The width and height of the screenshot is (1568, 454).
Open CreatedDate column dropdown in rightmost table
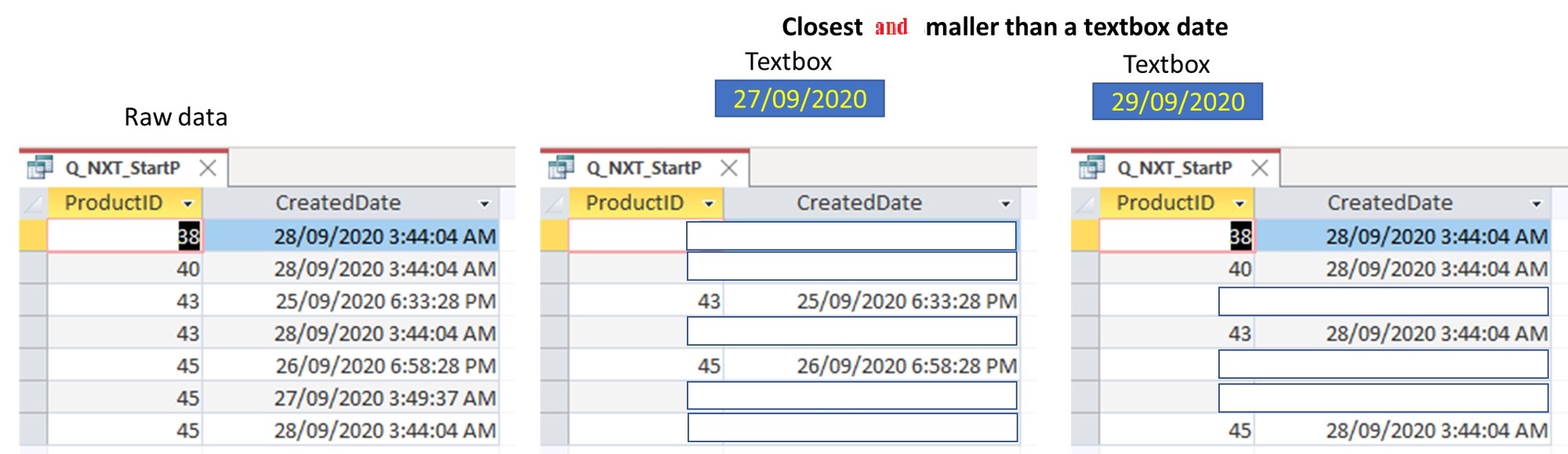tap(1537, 204)
